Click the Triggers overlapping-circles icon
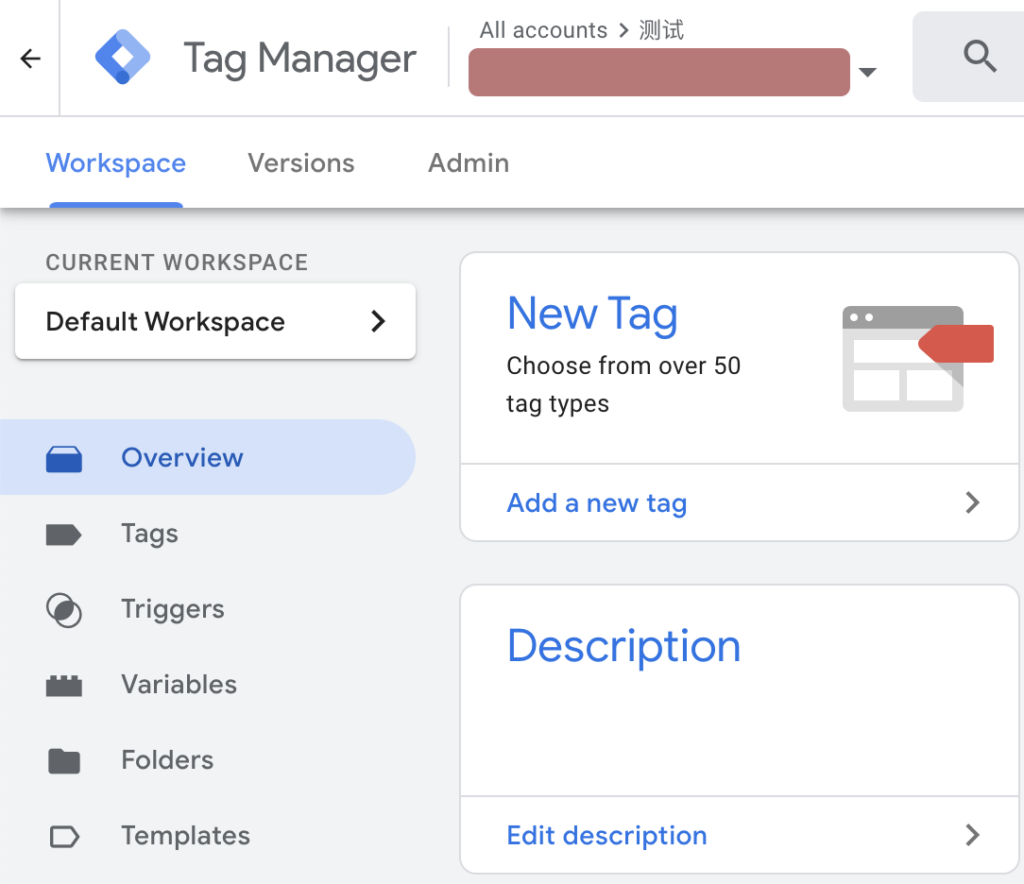 [64, 610]
